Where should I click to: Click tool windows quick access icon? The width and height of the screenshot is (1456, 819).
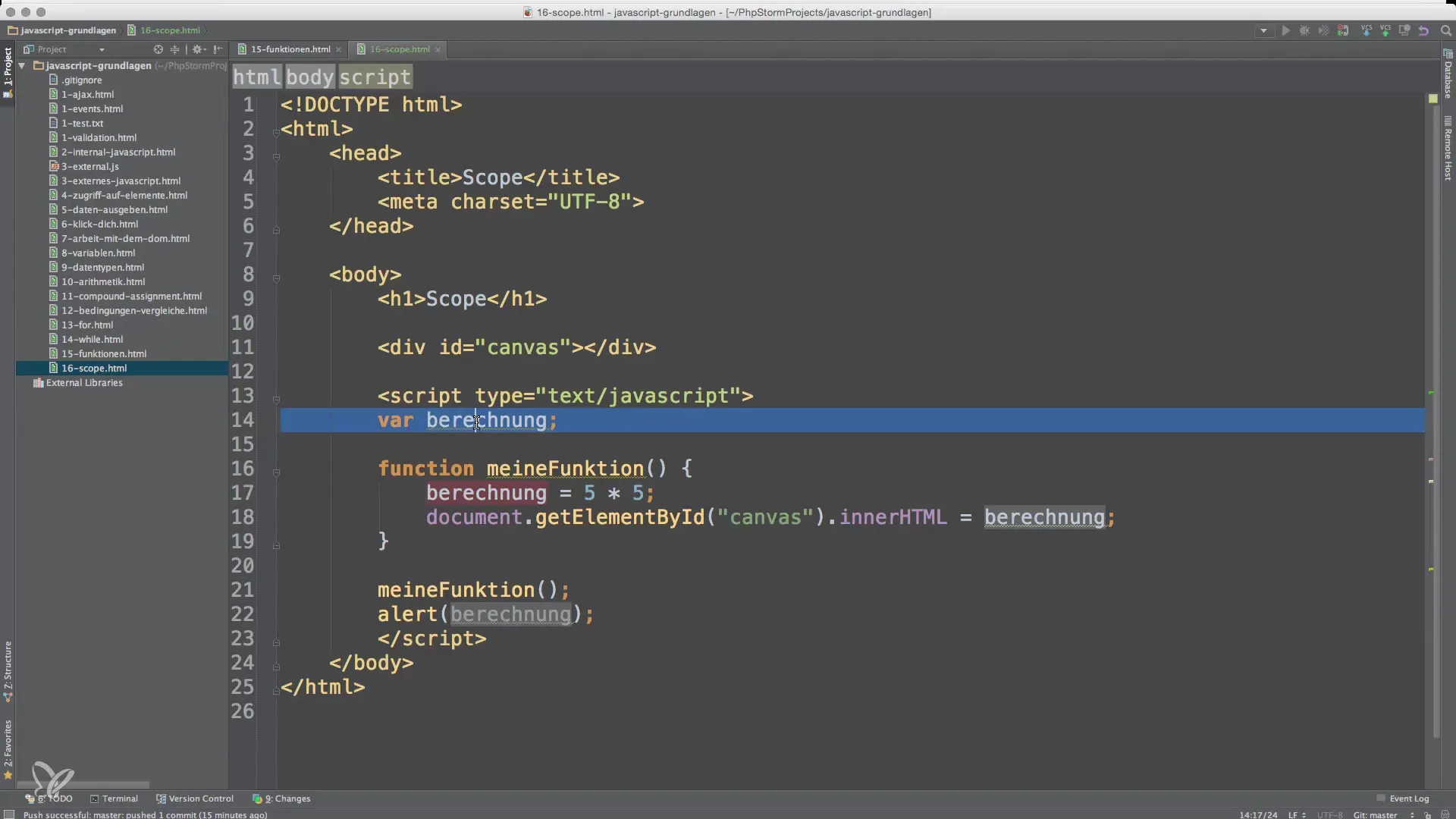tap(9, 814)
